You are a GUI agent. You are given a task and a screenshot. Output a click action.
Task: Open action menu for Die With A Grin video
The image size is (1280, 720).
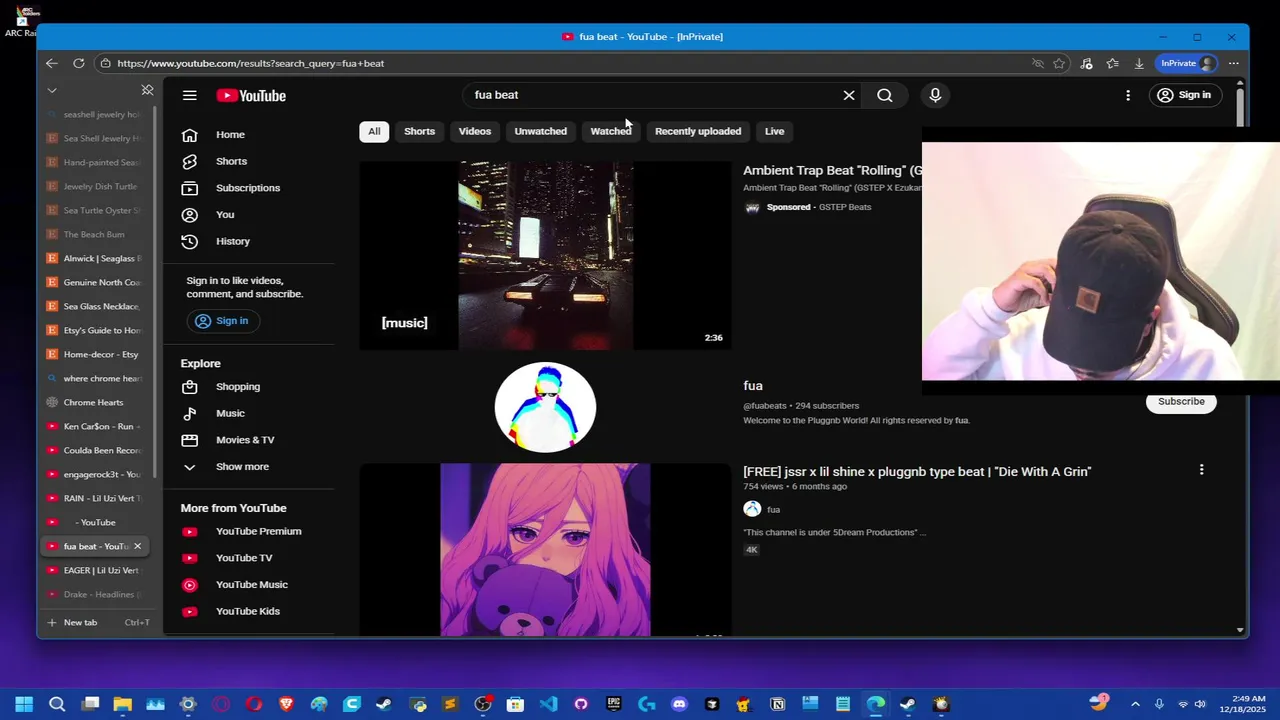1201,469
